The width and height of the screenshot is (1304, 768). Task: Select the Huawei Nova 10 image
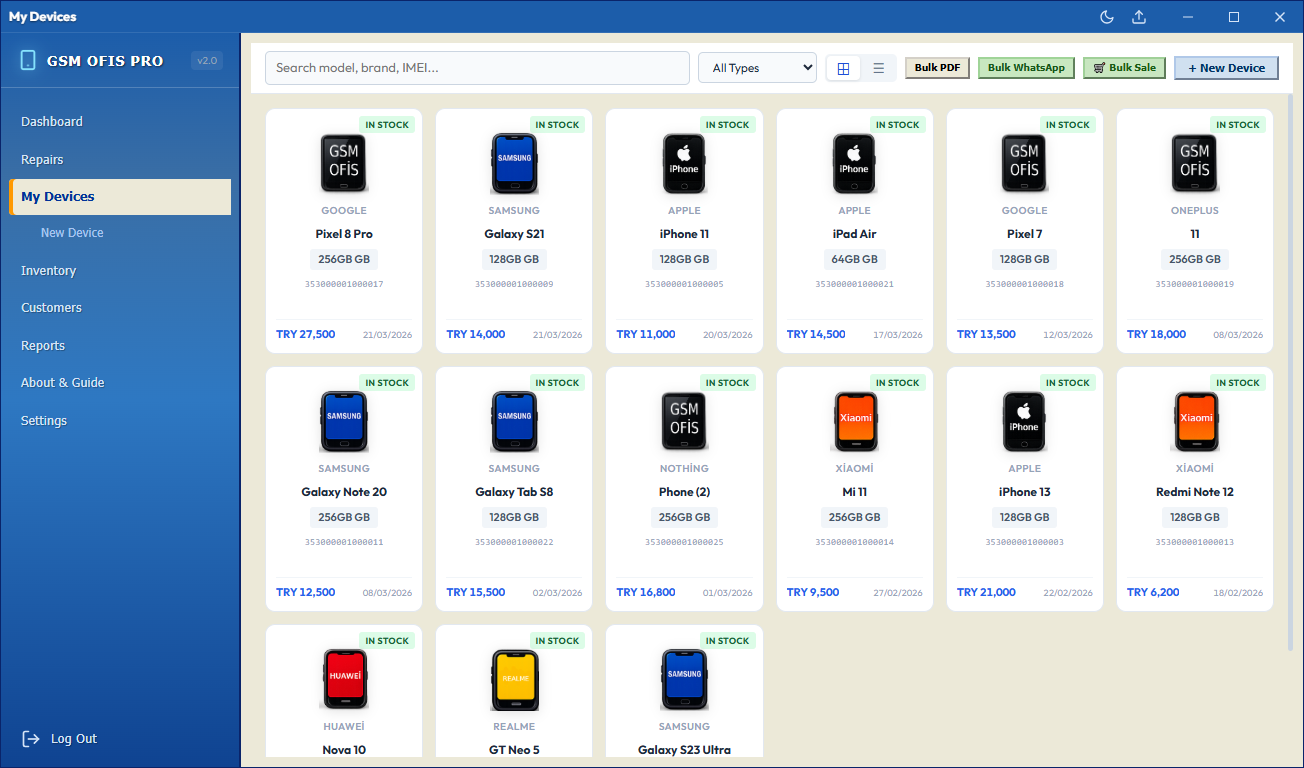click(x=344, y=680)
